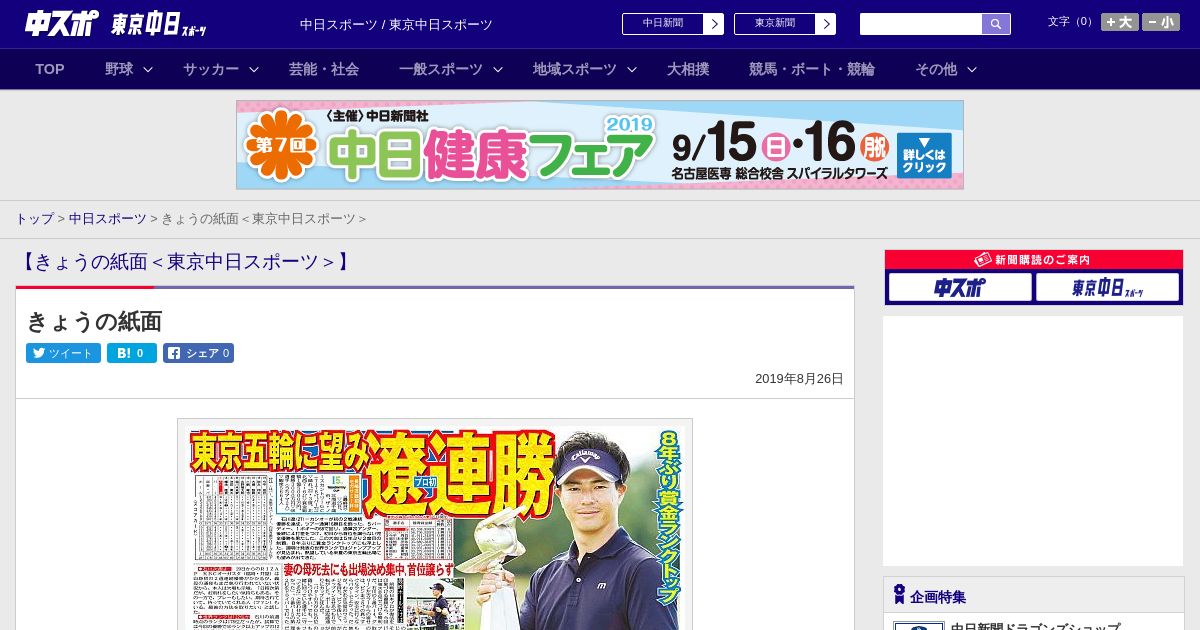Click the 中日スポーツ / 東京中日スポーツ header text
Image resolution: width=1200 pixels, height=630 pixels.
pyautogui.click(x=396, y=25)
